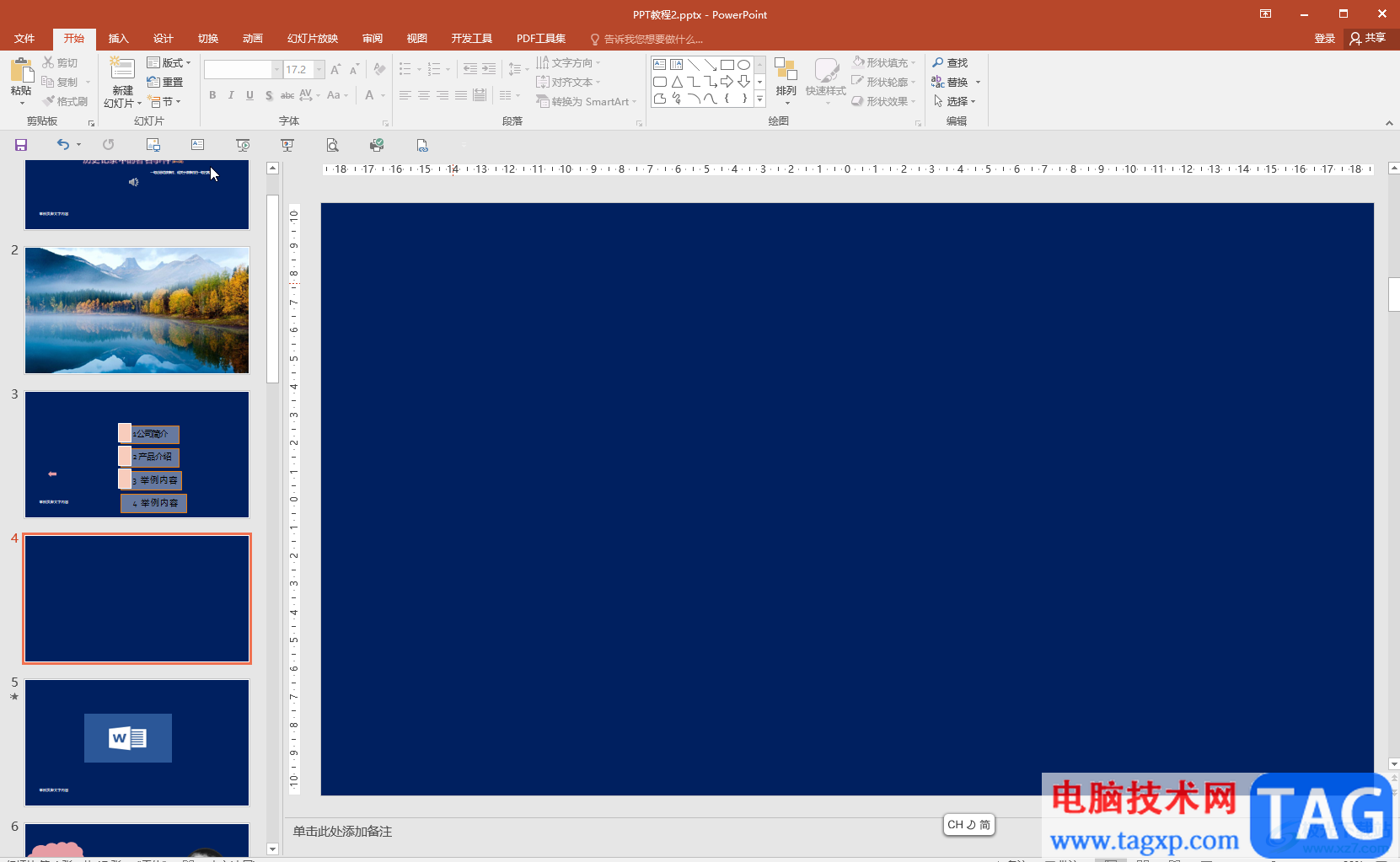Click the decrease font size icon

point(354,70)
